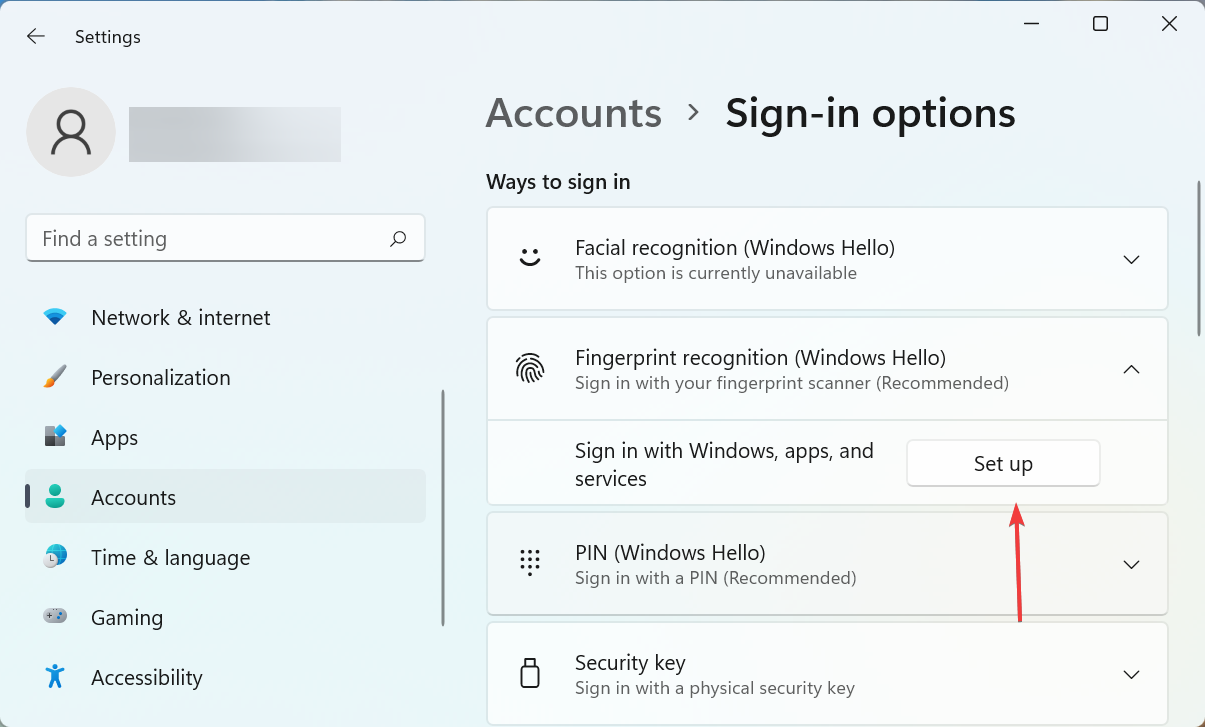Open the user profile avatar
Image resolution: width=1205 pixels, height=727 pixels.
coord(71,131)
